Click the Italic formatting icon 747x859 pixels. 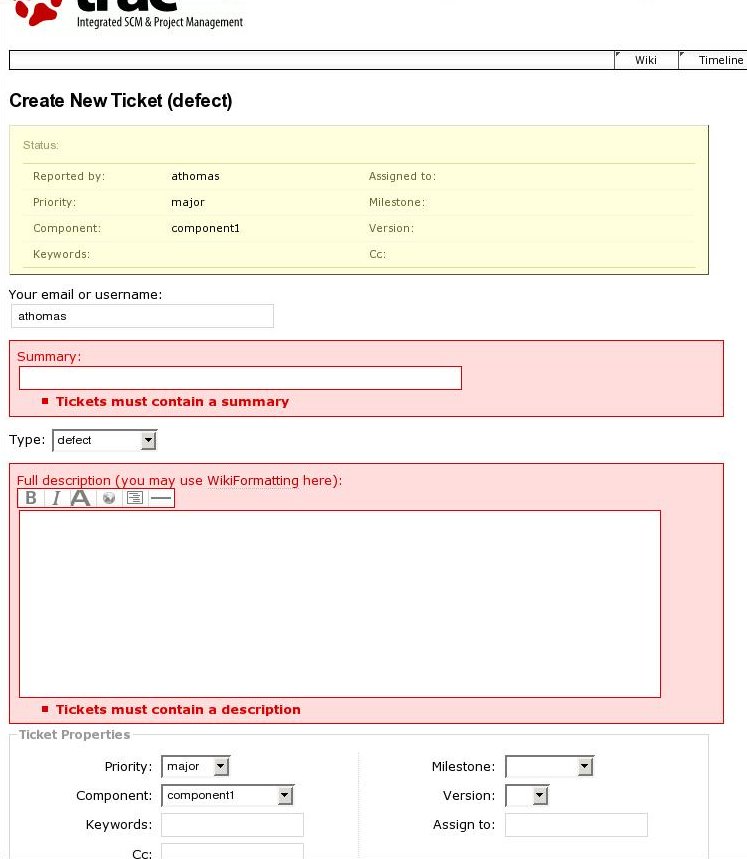56,498
